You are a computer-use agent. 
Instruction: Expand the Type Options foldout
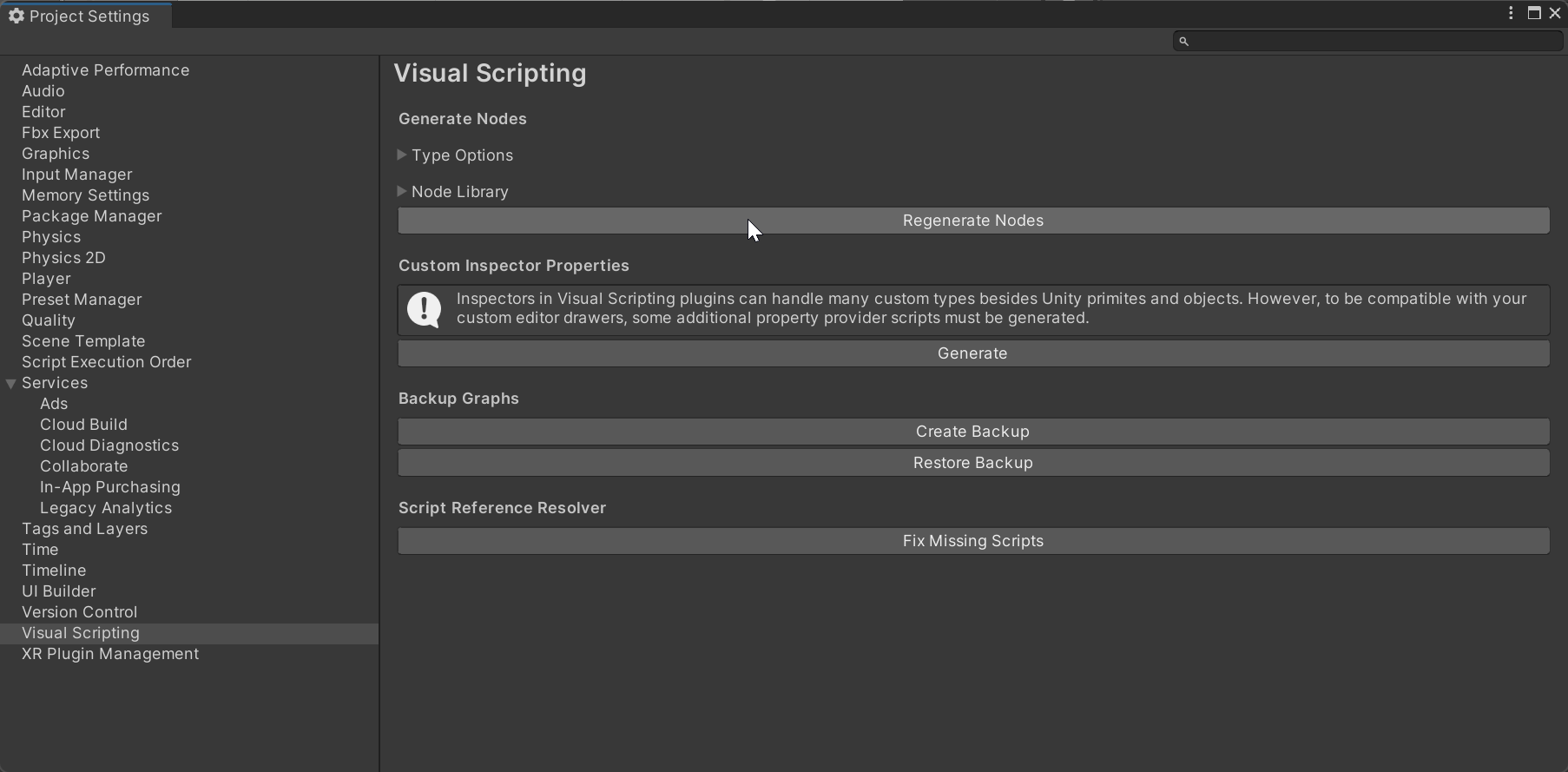pyautogui.click(x=402, y=155)
